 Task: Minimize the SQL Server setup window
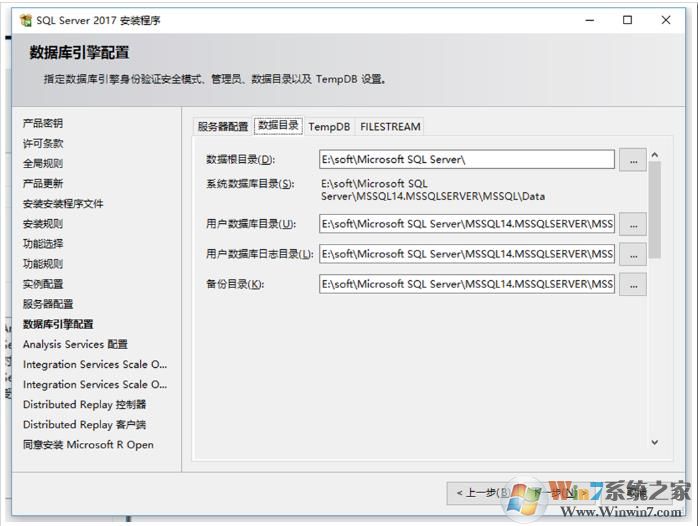(x=590, y=20)
